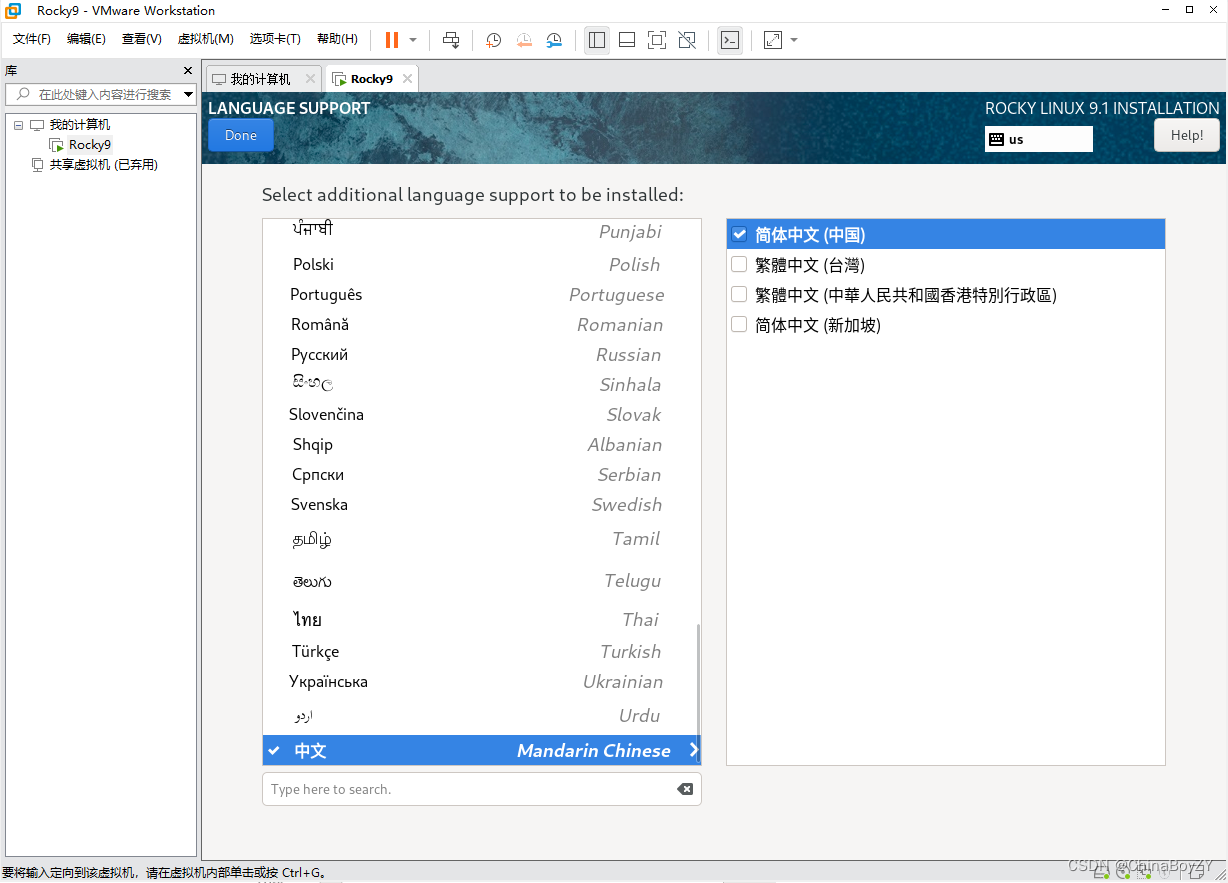Check 繁體中文 (台灣) checkbox
1228x883 pixels.
740,265
